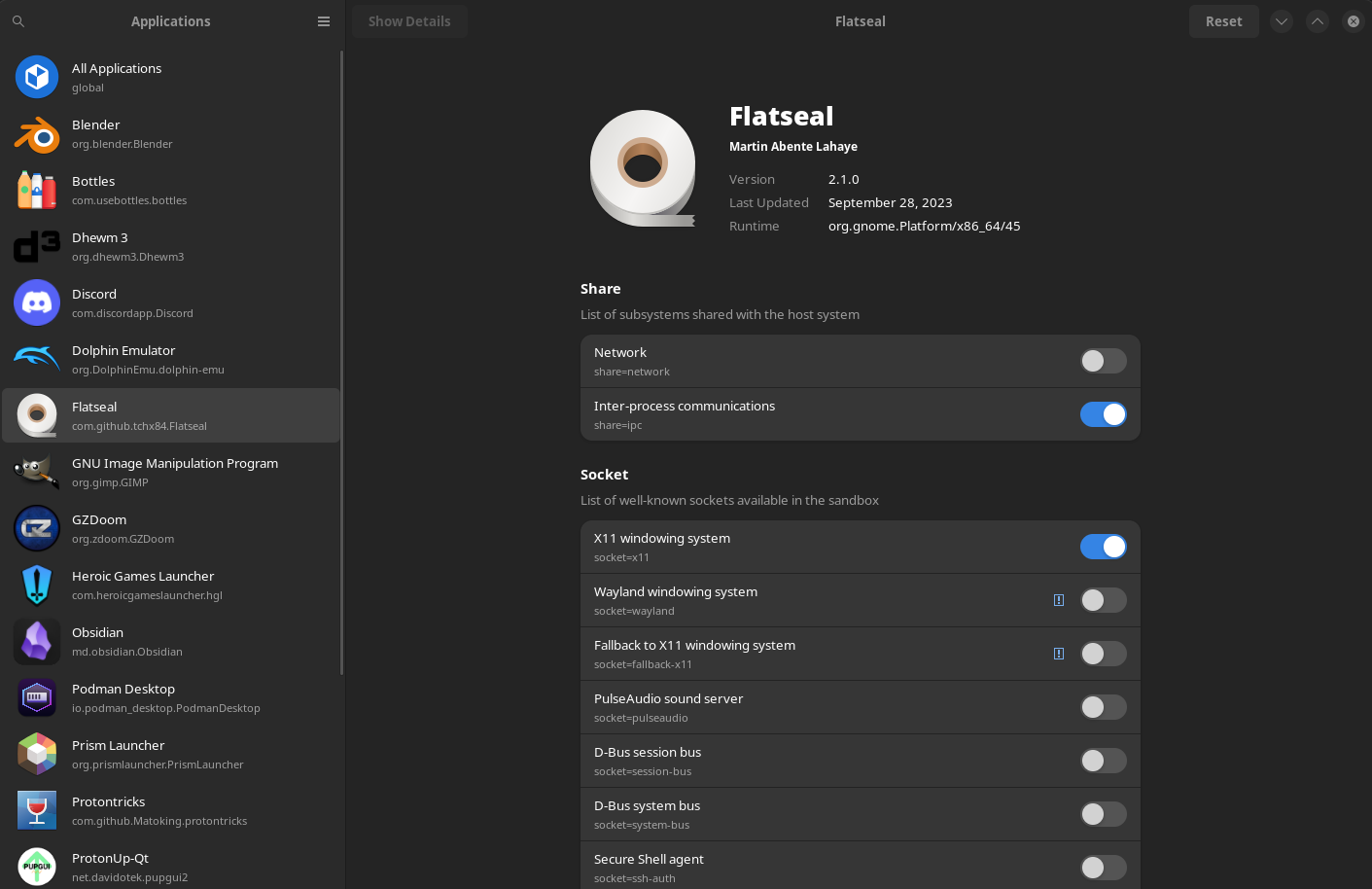Screen dimensions: 1372x889
Task: Click the large Flatseal logo in details
Action: pos(643,168)
